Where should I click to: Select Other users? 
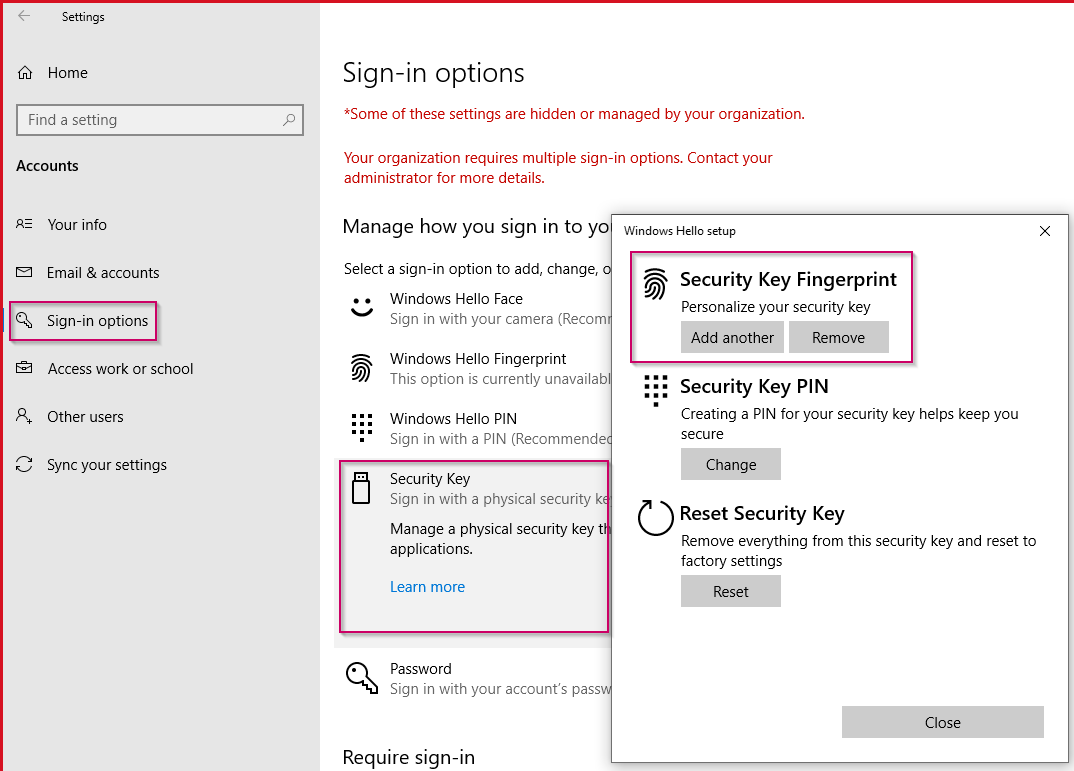(85, 416)
